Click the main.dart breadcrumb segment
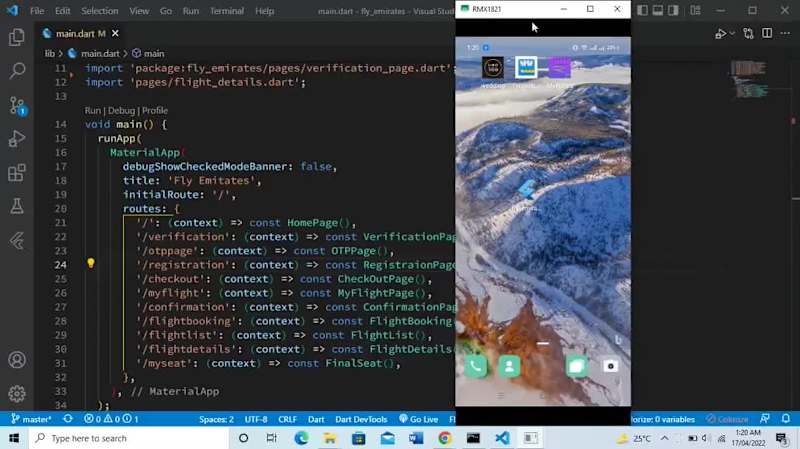 100,54
